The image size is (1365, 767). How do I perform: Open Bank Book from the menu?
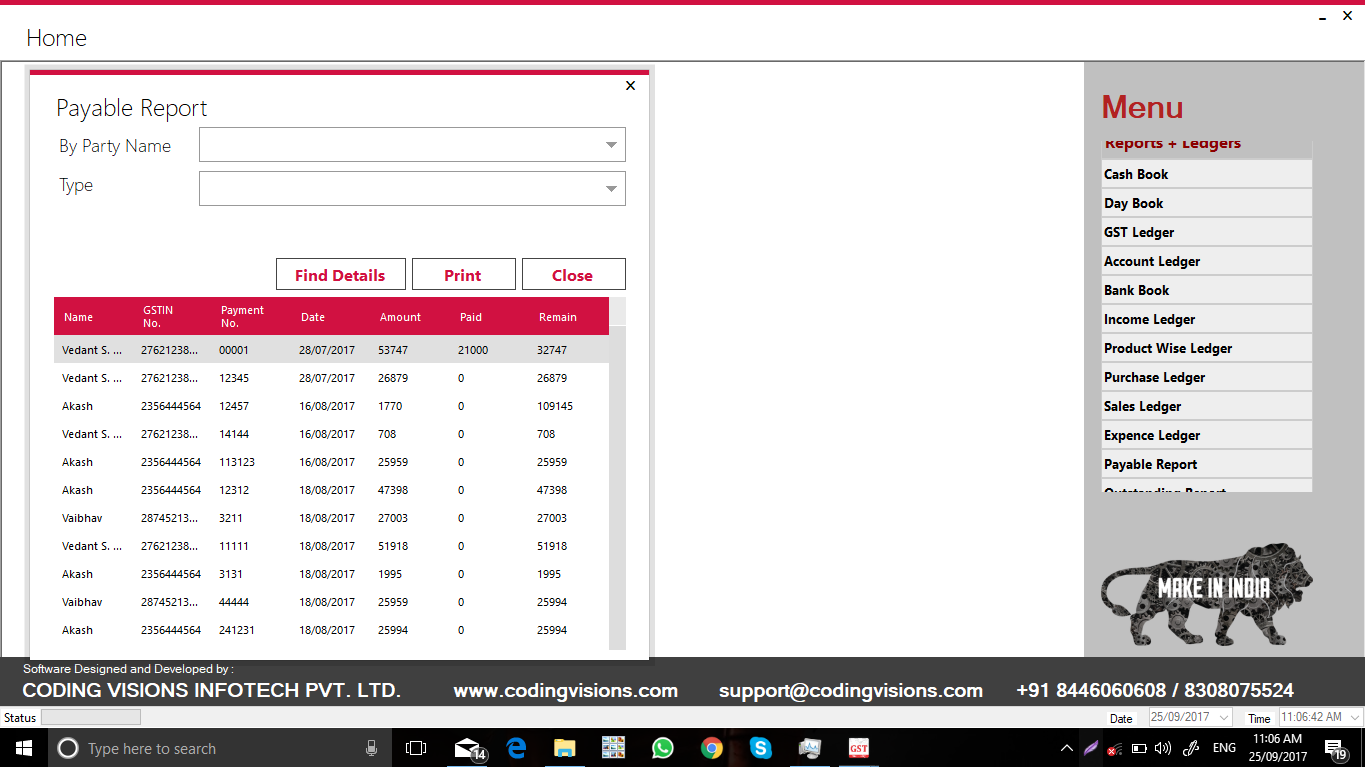(x=1206, y=290)
